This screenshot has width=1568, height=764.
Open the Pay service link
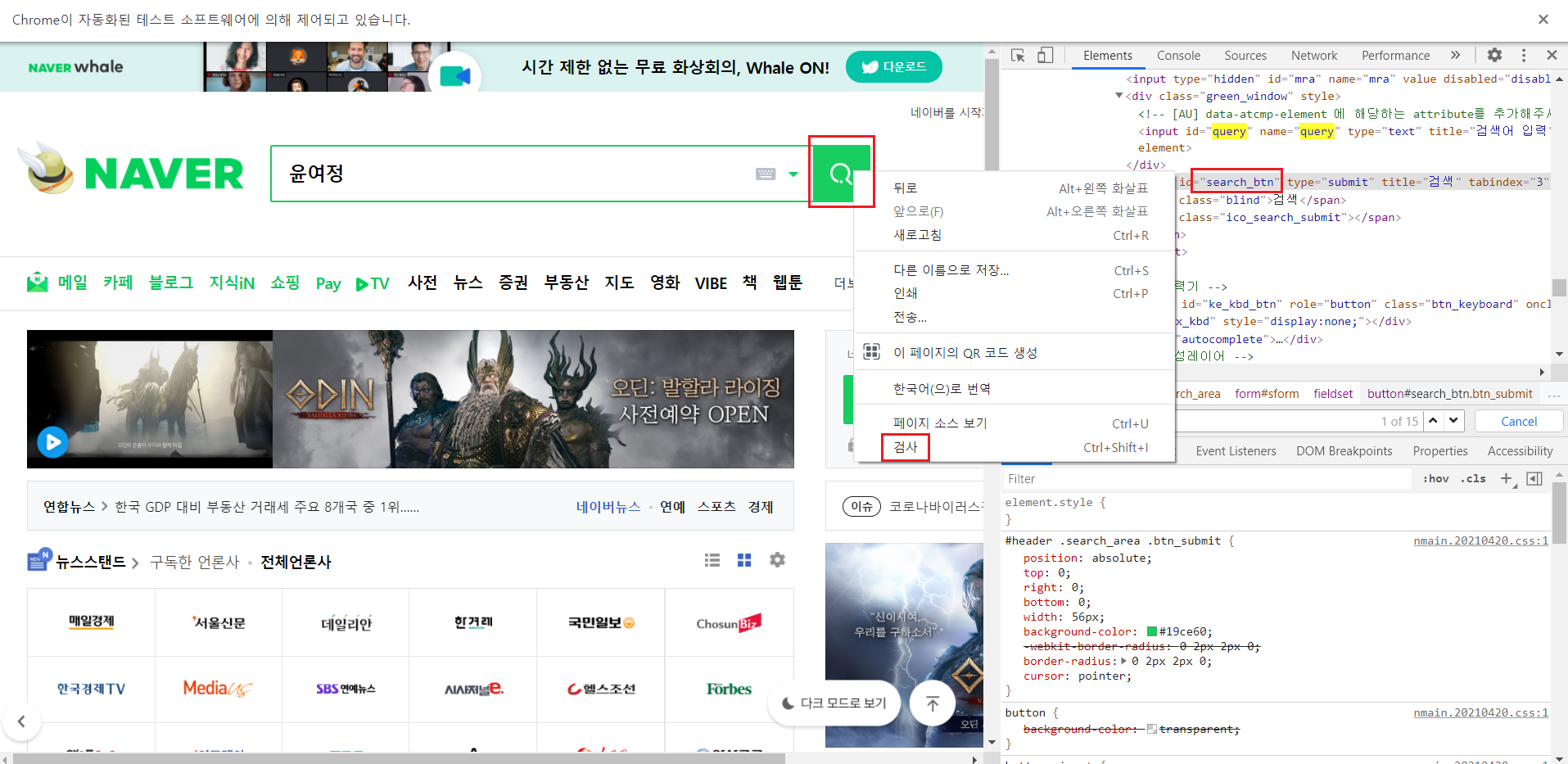[x=328, y=283]
